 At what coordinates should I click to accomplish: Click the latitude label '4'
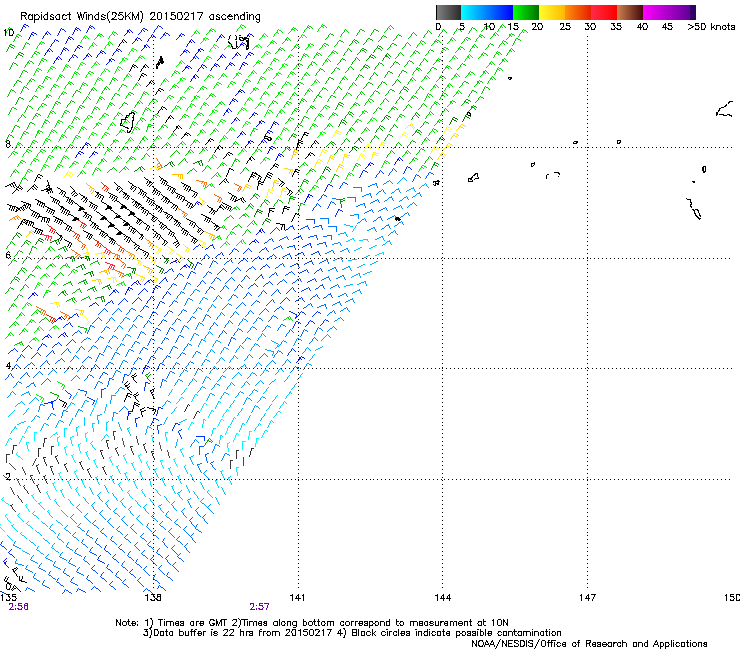(x=8, y=366)
